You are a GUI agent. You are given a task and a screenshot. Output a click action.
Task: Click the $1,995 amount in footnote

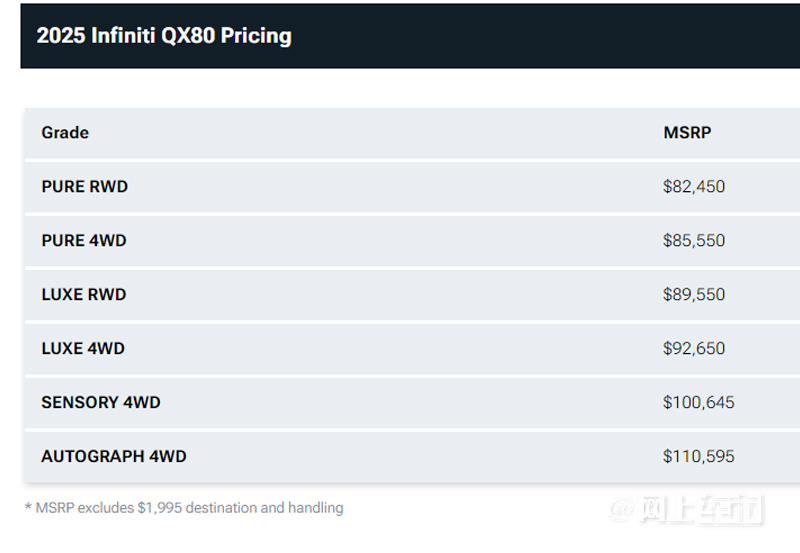point(159,508)
